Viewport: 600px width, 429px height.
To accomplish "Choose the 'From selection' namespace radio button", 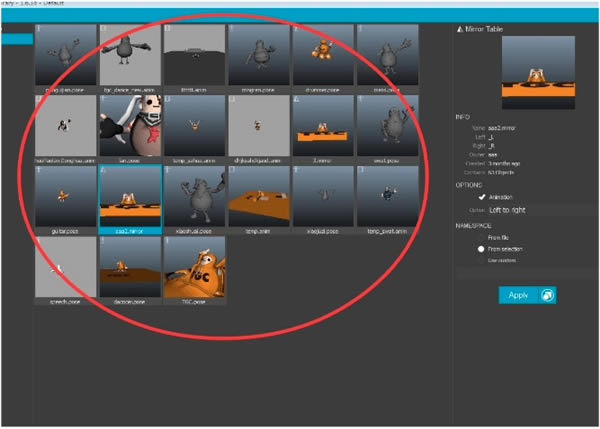I will point(483,248).
